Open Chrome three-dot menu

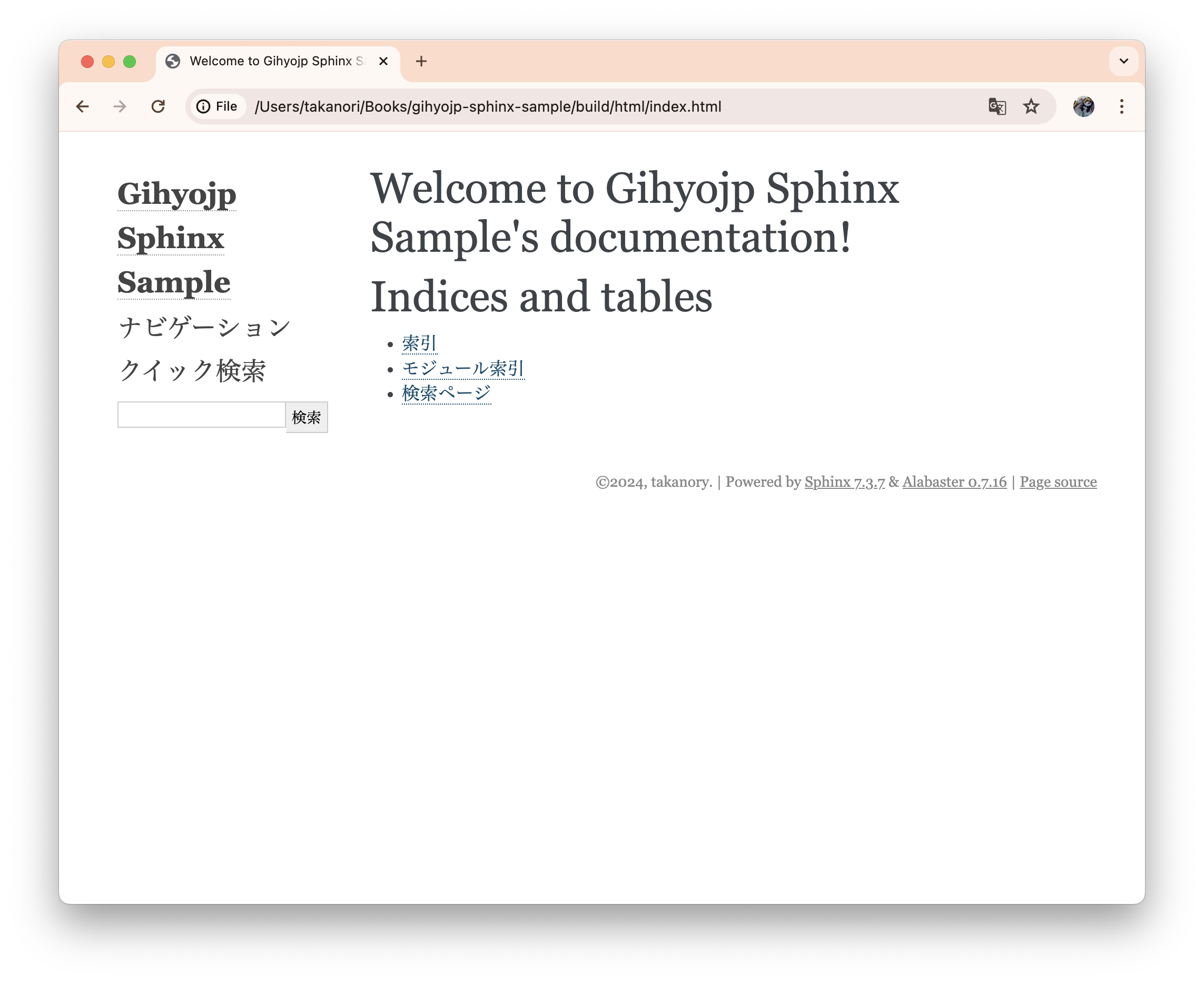[1121, 106]
